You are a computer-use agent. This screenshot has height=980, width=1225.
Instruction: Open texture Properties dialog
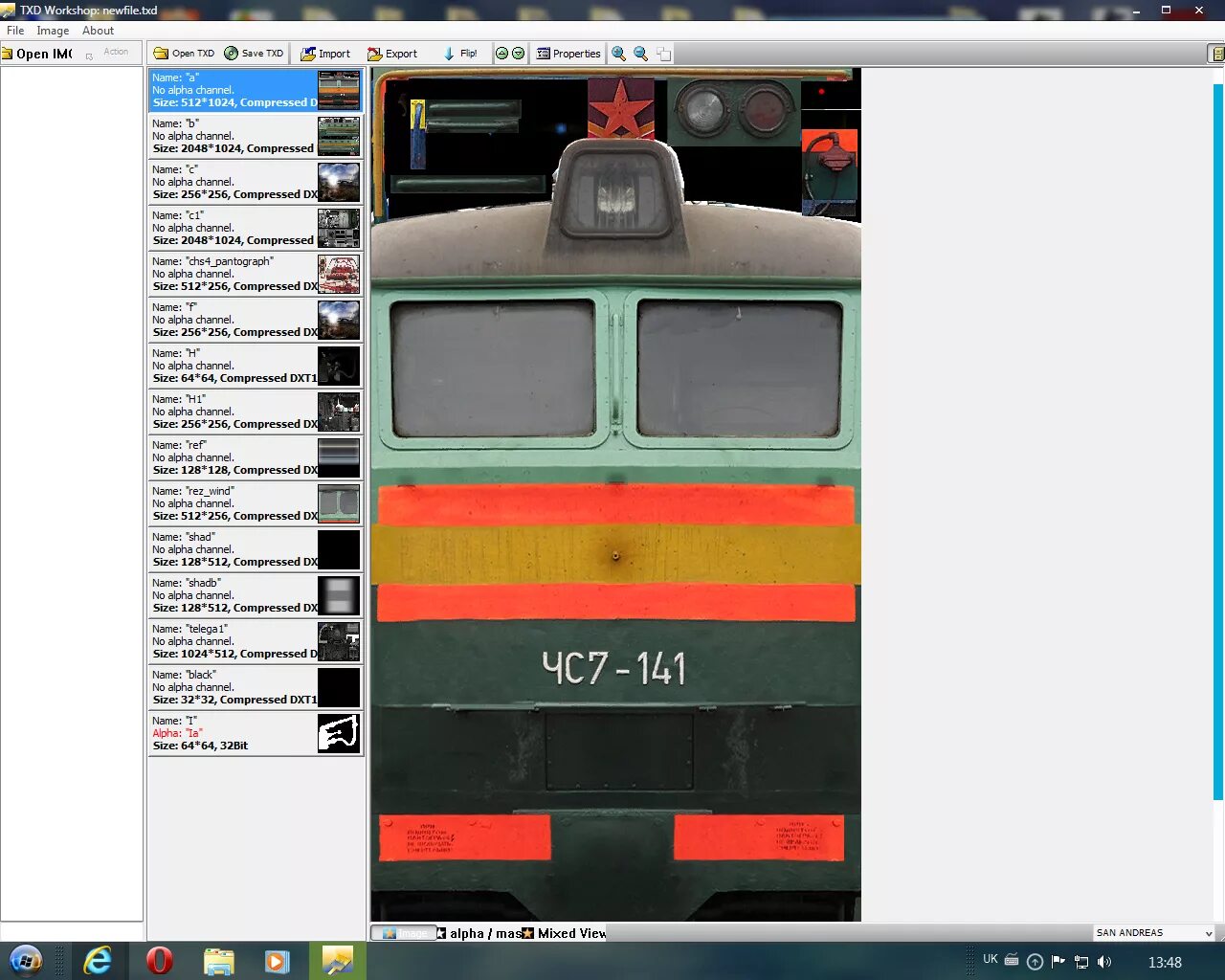pos(568,54)
